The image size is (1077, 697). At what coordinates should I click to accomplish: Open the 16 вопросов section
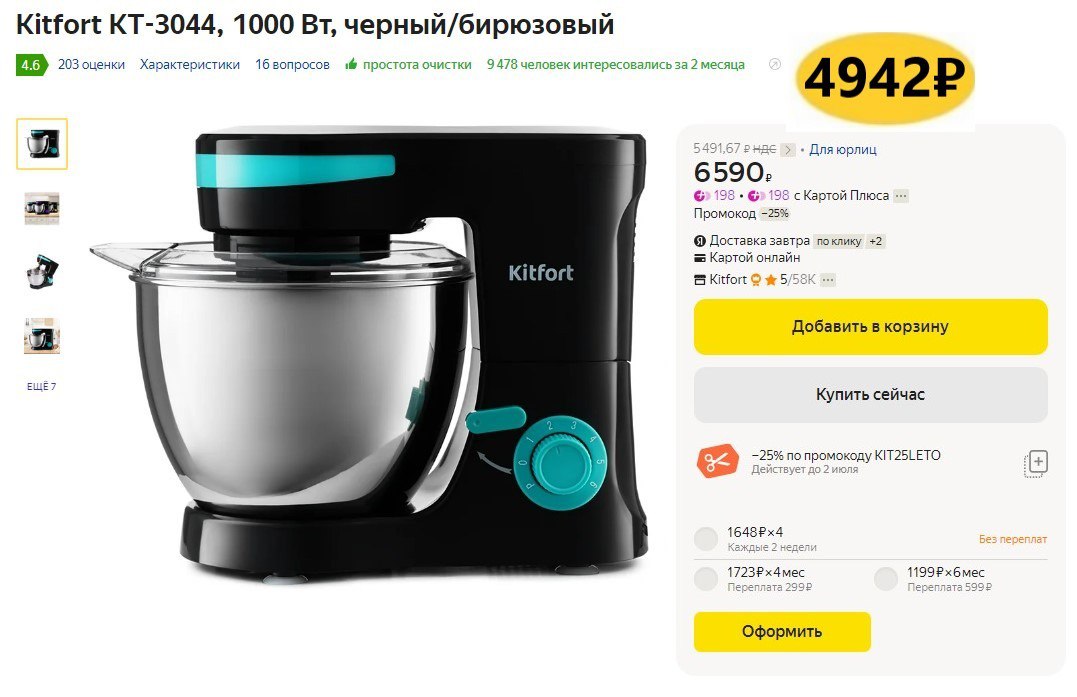tap(293, 65)
